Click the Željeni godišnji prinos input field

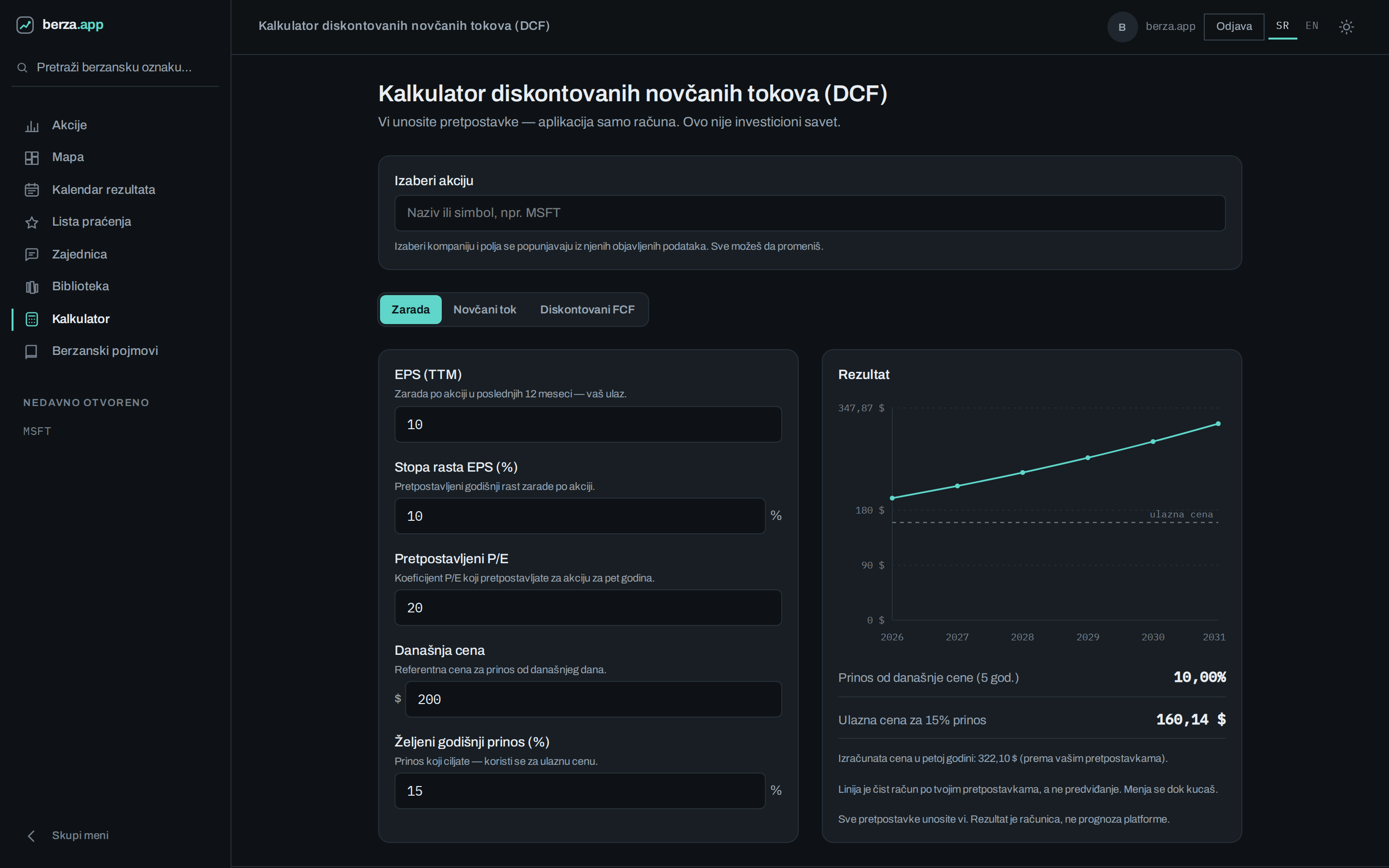(580, 791)
